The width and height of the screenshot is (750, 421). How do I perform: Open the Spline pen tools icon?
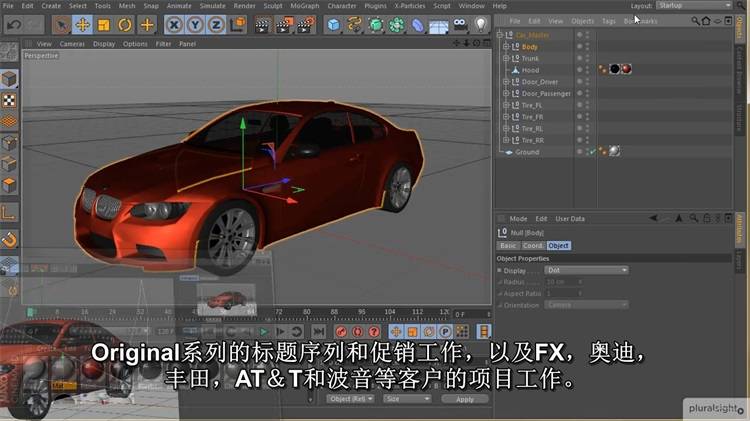click(x=354, y=24)
